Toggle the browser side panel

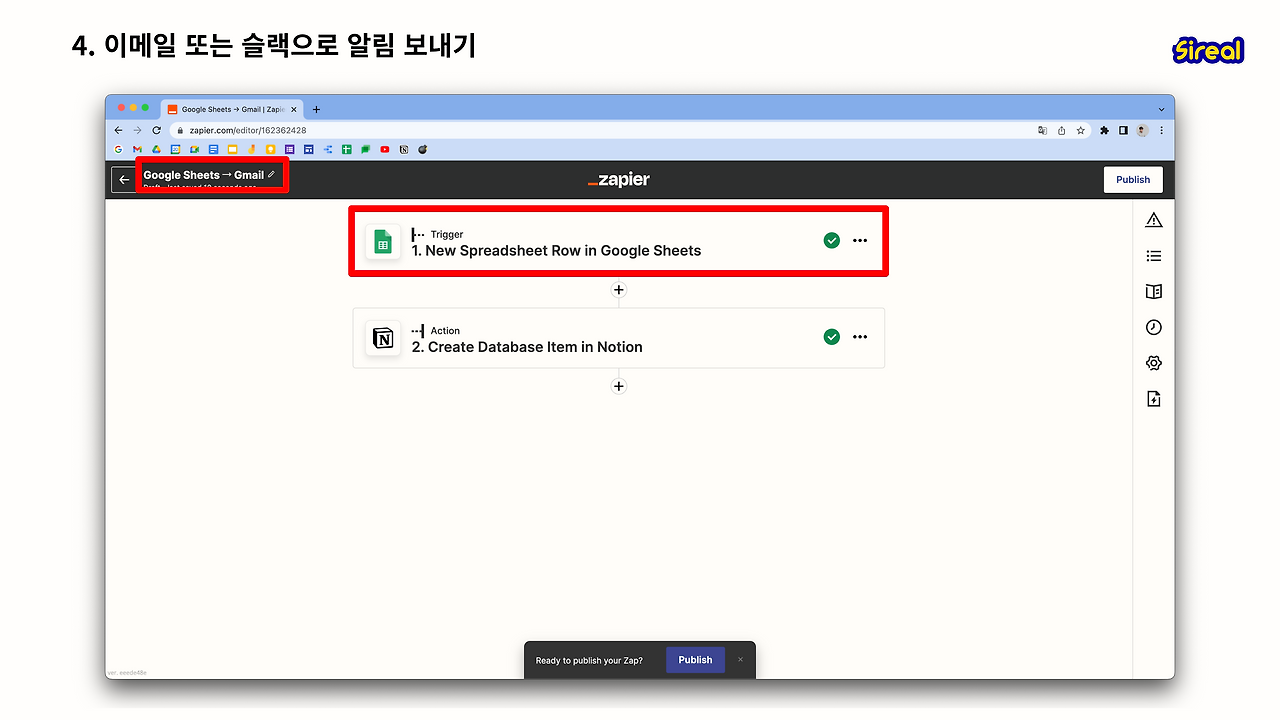point(1124,130)
